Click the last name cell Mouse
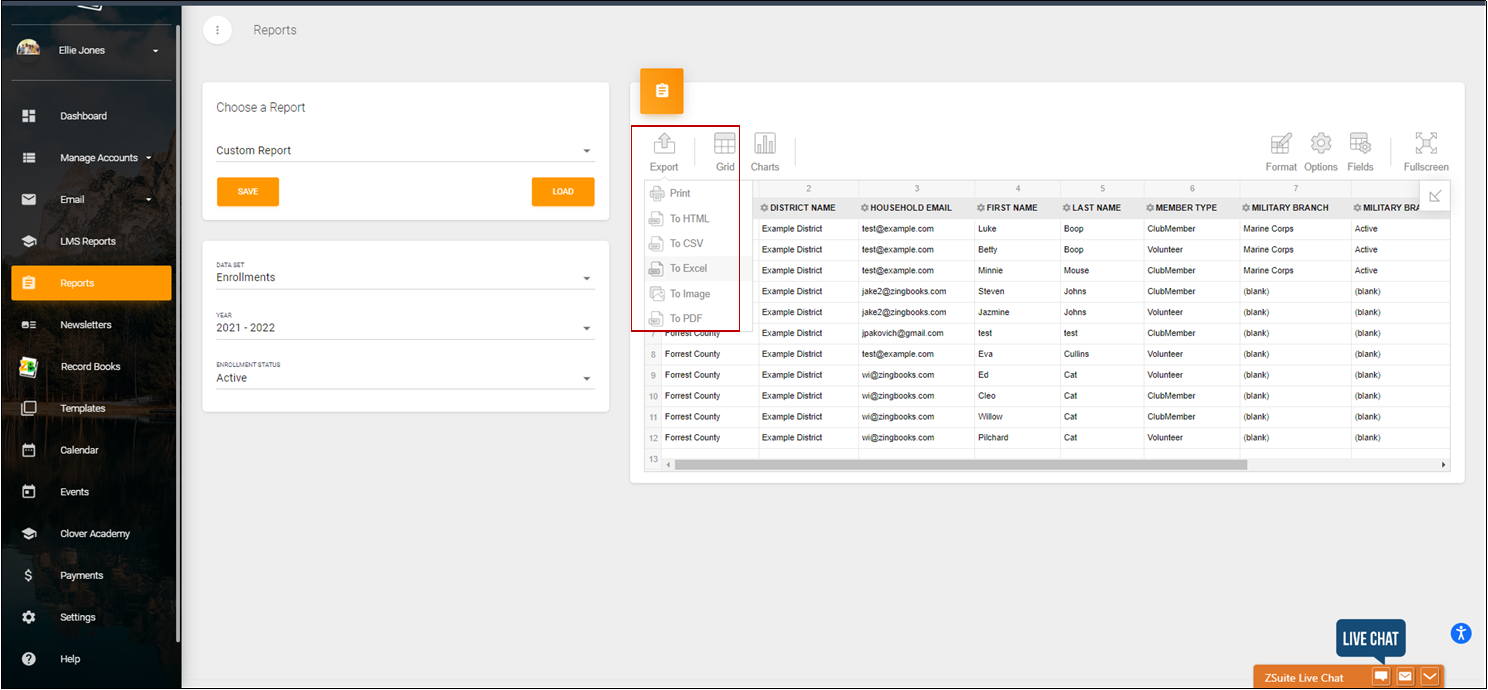Viewport: 1488px width, 690px height. point(1102,270)
